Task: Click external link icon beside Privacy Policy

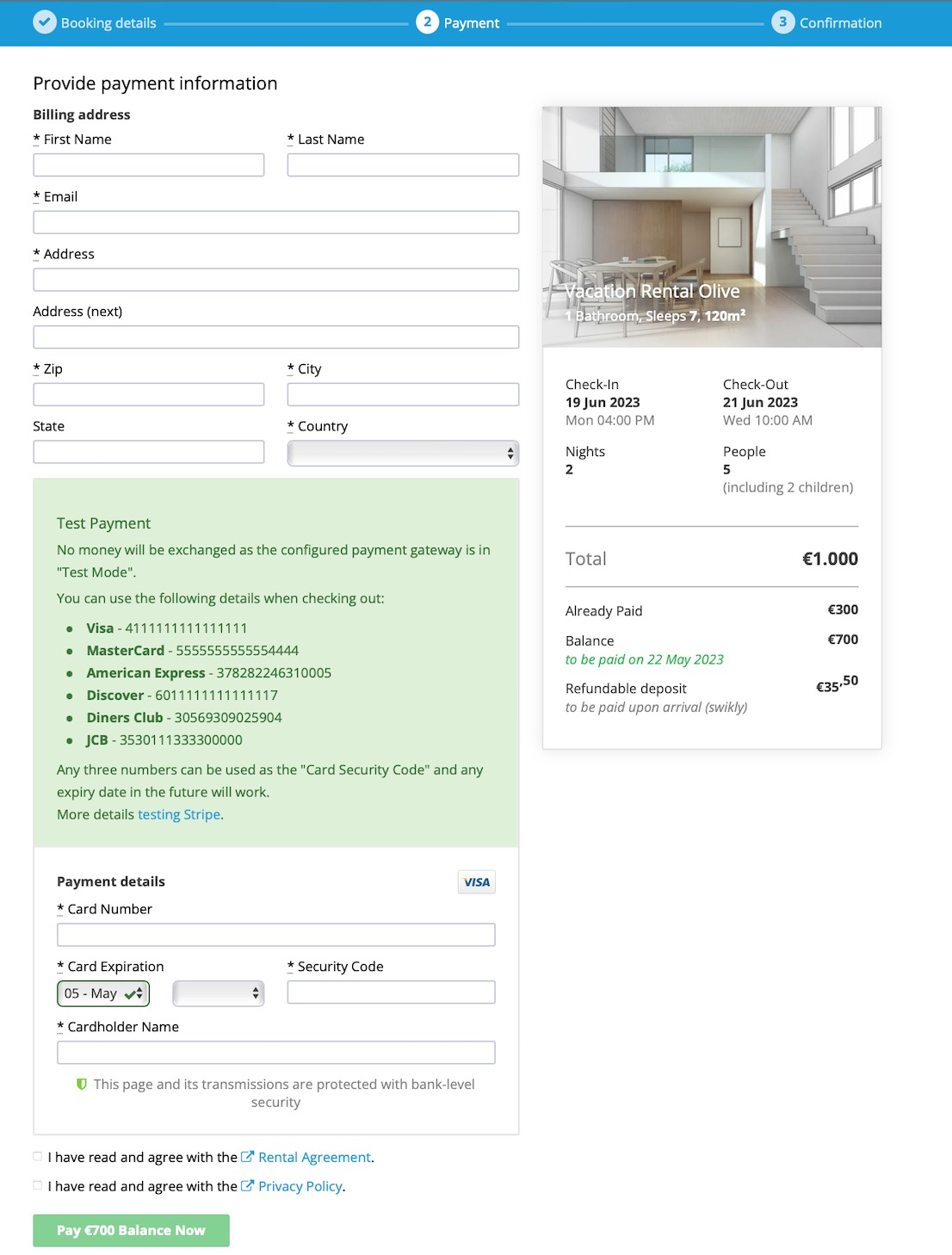Action: pos(248,1186)
